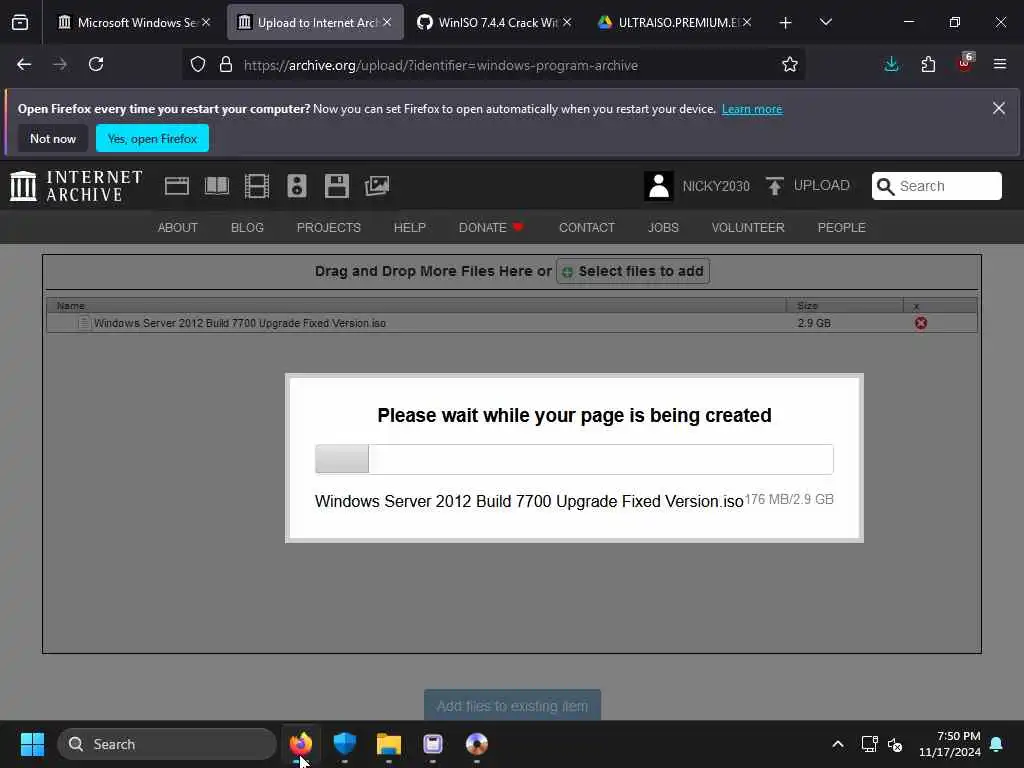
Task: Click Not now button
Action: tap(53, 138)
